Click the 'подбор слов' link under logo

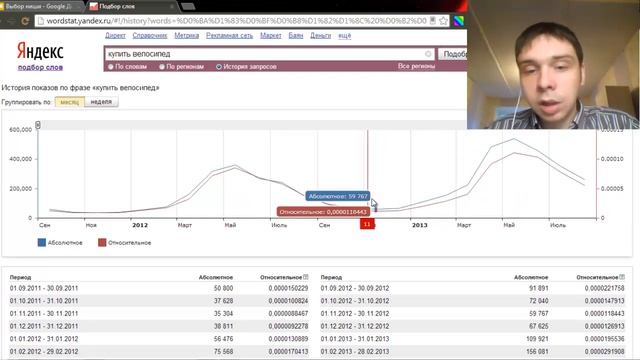[x=40, y=67]
